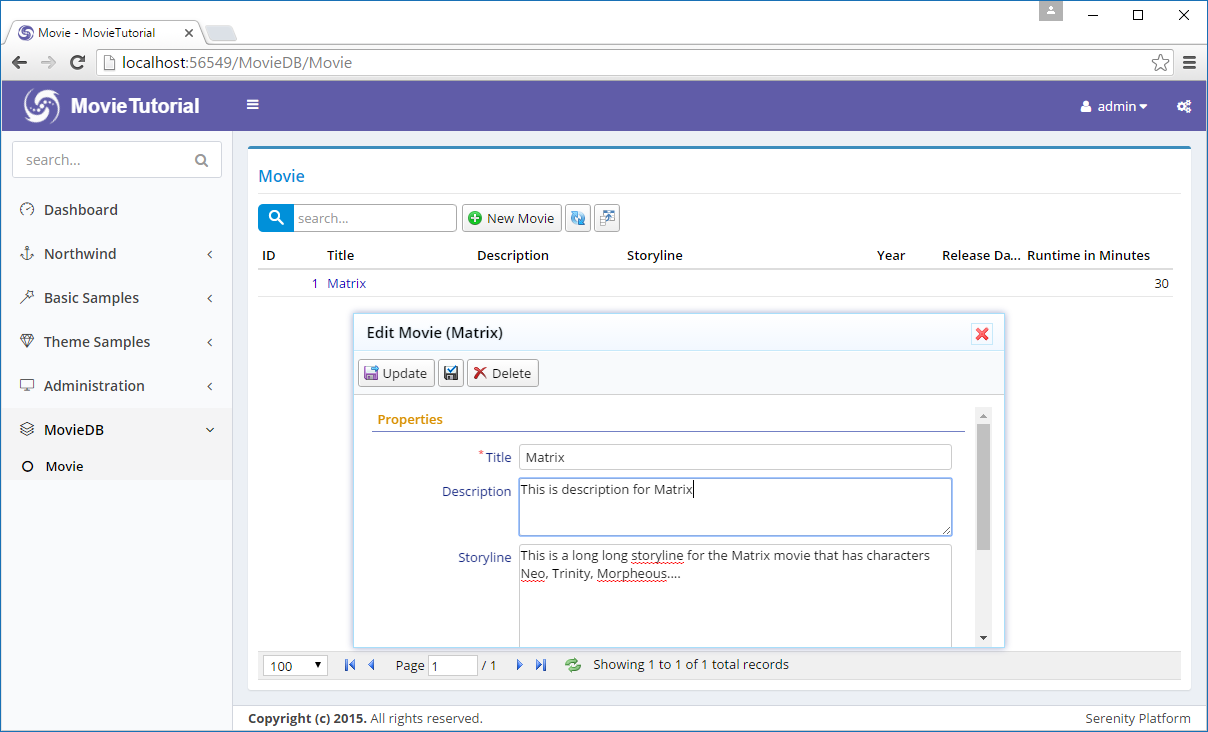The image size is (1208, 732).
Task: Click the Delete button in dialog
Action: click(503, 373)
